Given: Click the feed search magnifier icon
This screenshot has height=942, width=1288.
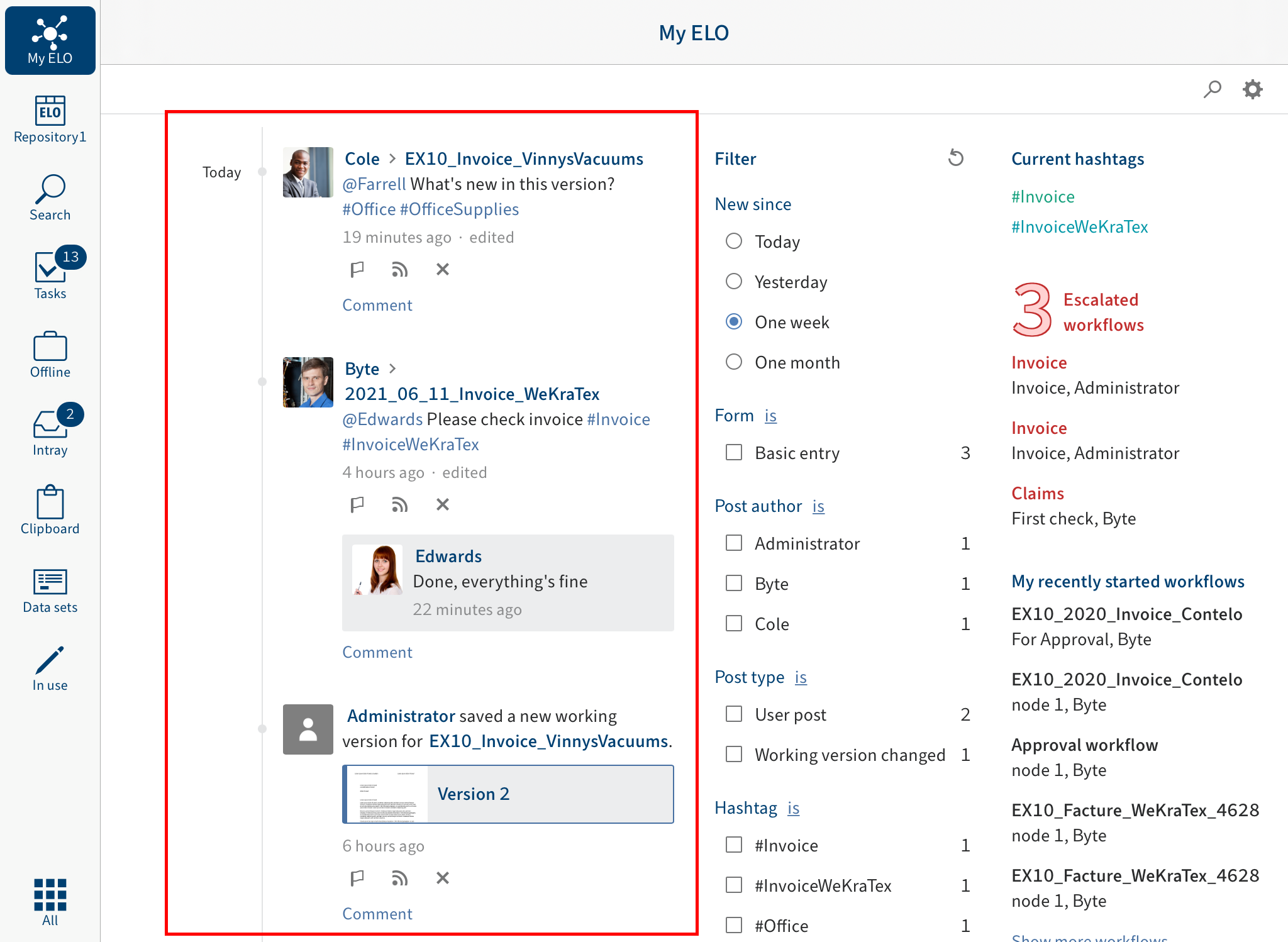Looking at the screenshot, I should point(1212,89).
